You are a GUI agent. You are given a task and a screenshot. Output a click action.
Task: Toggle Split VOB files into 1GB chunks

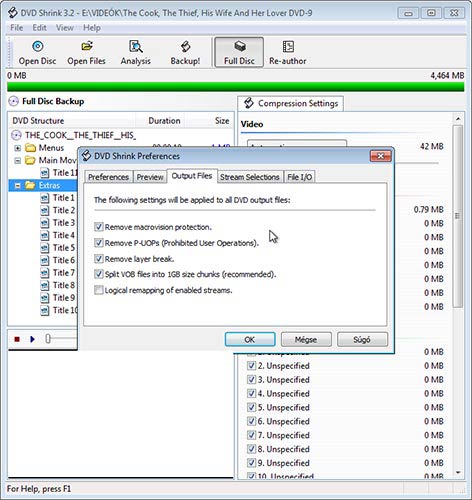coord(99,274)
